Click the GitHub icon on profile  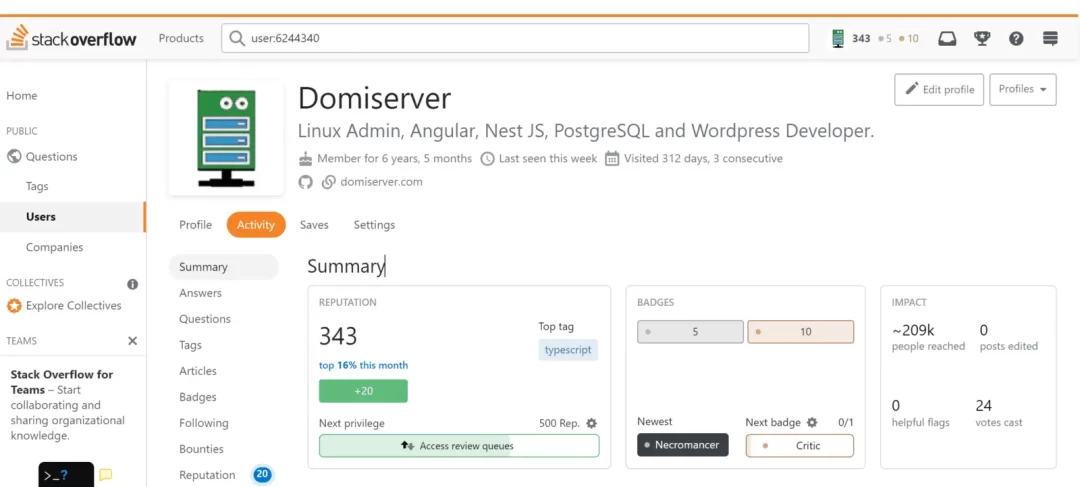click(x=306, y=182)
